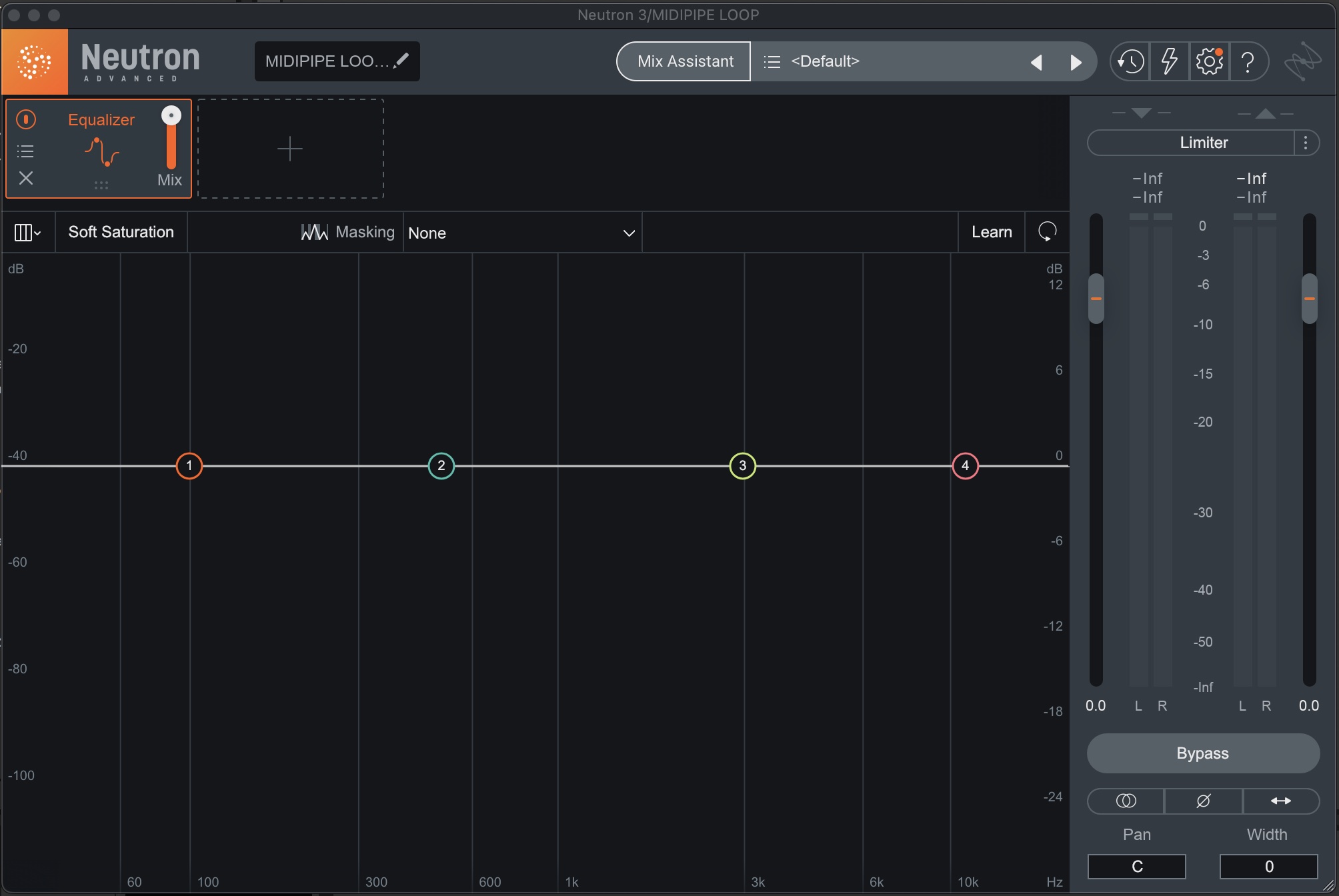Viewport: 1339px width, 896px height.
Task: Select EQ band node 2
Action: (x=441, y=465)
